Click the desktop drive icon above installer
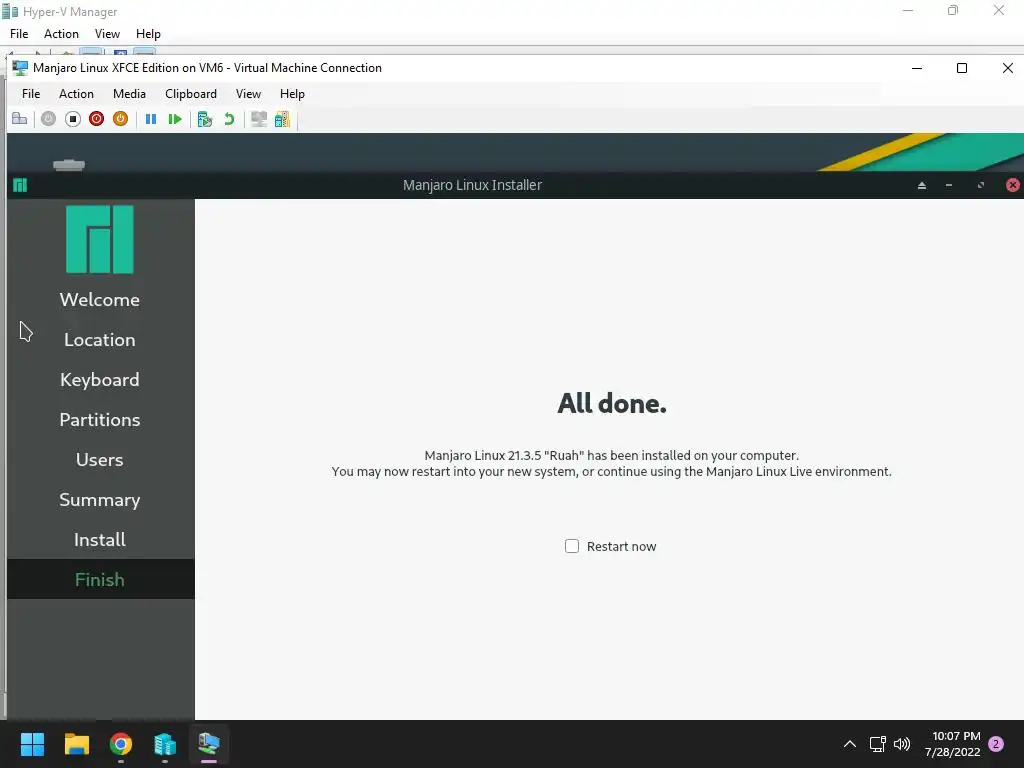This screenshot has width=1024, height=768. pos(69,164)
